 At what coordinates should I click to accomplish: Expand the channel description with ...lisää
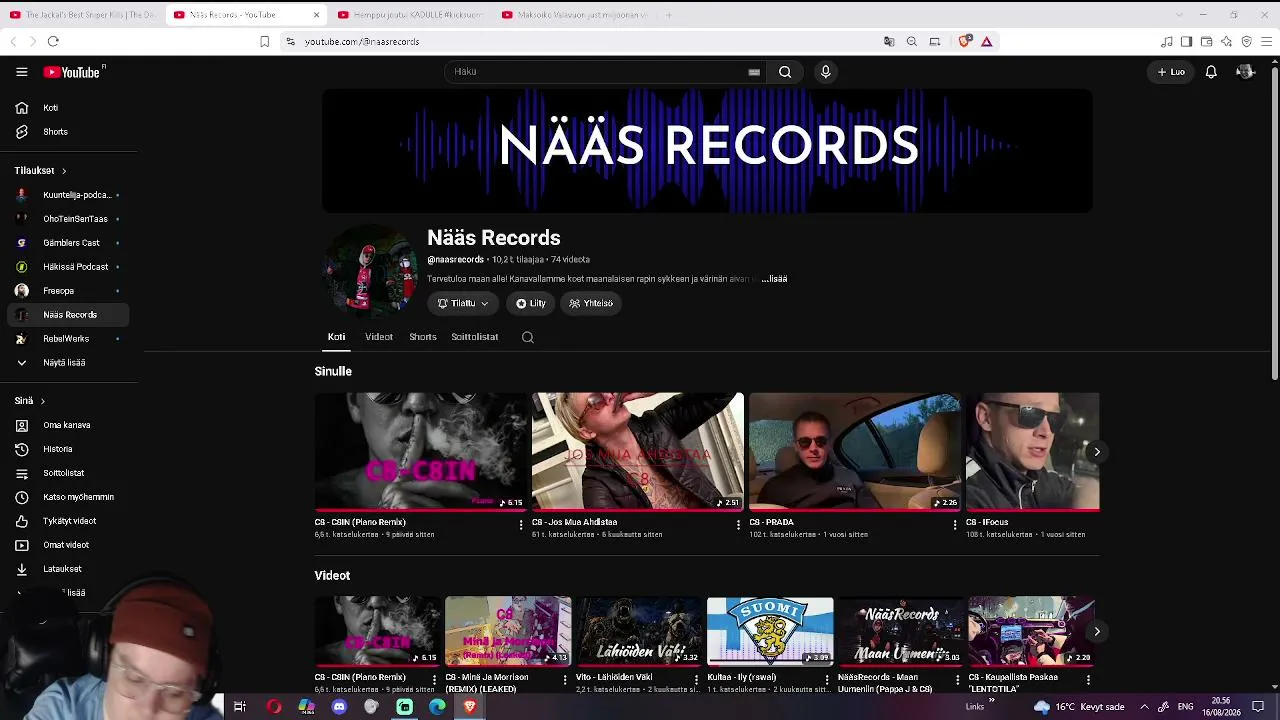point(774,279)
